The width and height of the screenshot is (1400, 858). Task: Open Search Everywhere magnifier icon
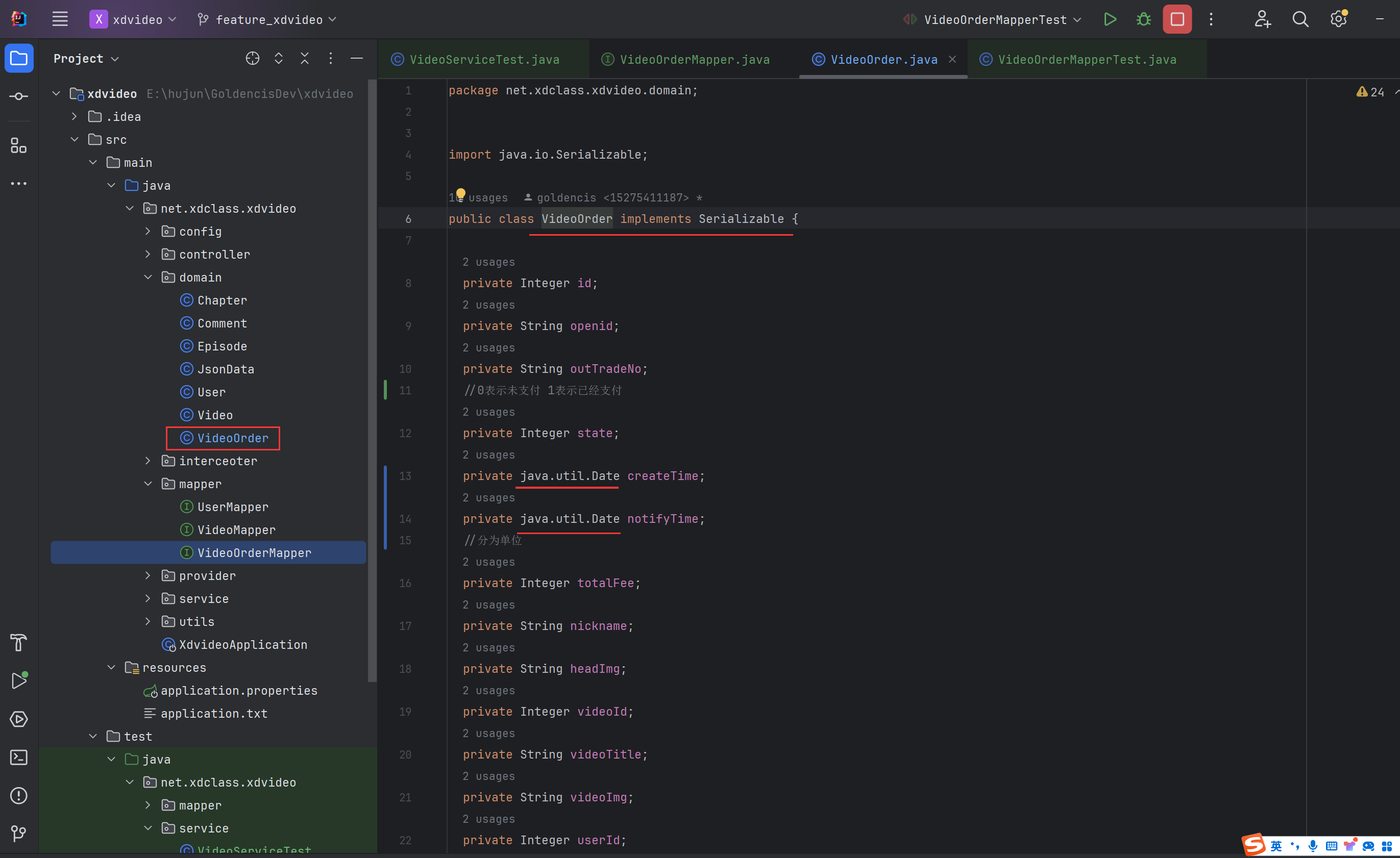[x=1300, y=19]
